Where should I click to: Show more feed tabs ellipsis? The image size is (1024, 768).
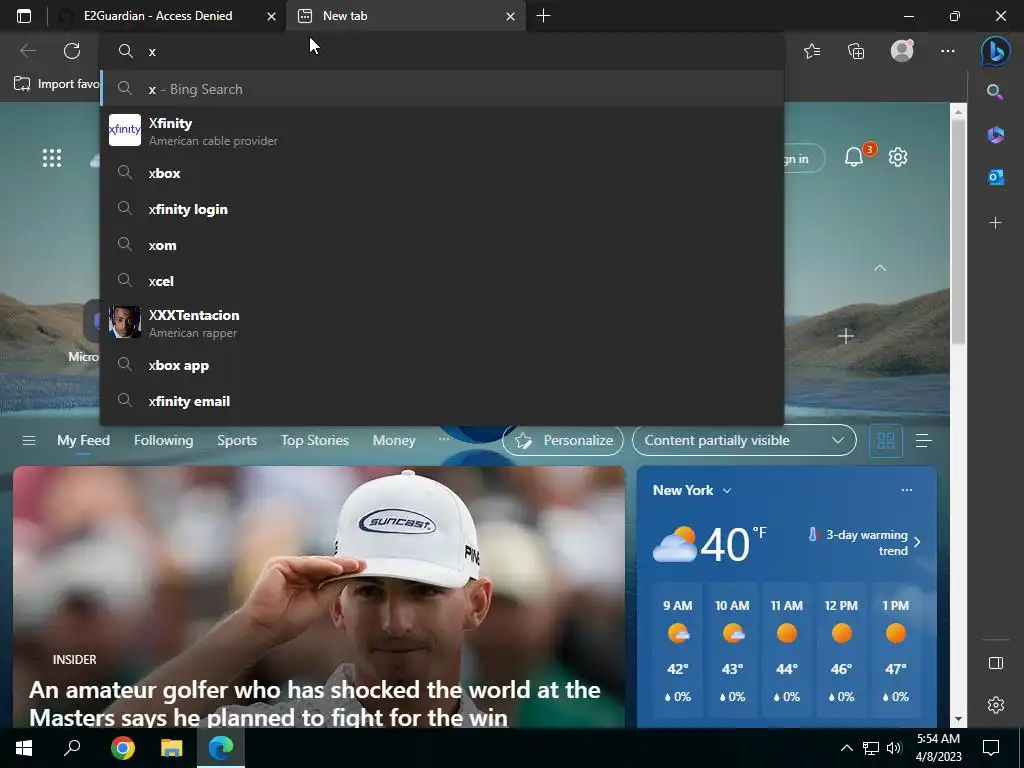click(x=443, y=440)
